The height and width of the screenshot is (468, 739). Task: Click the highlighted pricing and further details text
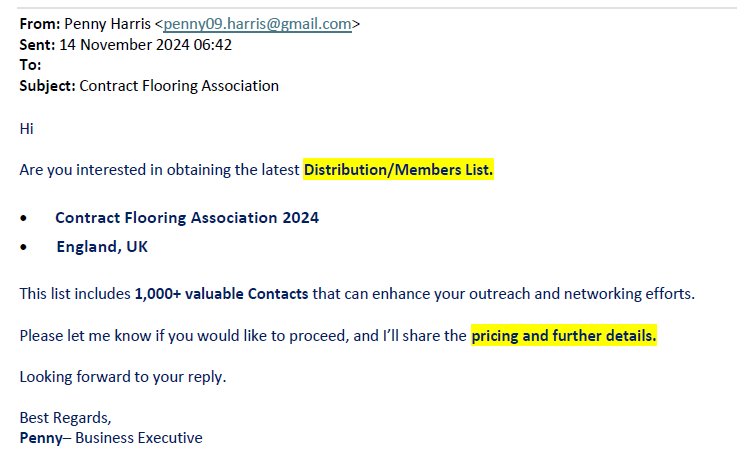click(564, 336)
